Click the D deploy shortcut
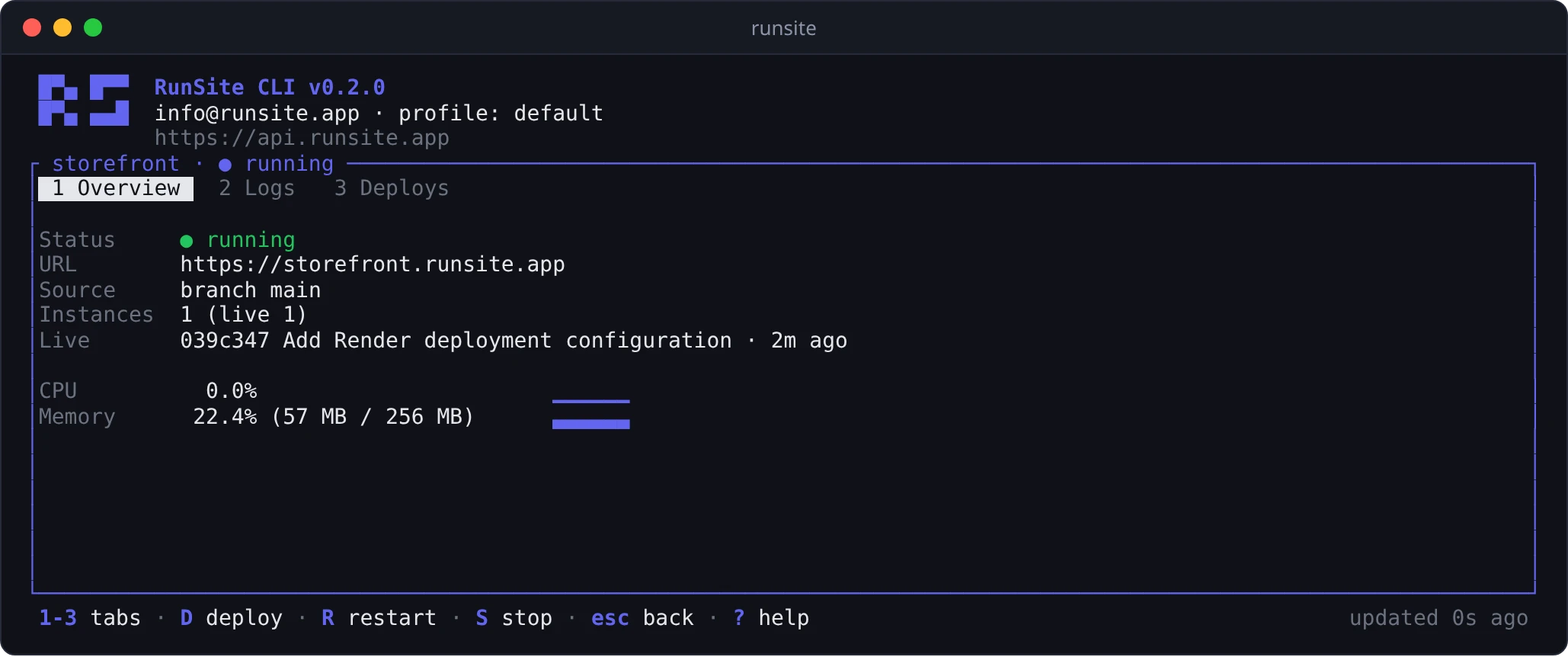Screen dimensions: 1568x657 click(232, 618)
